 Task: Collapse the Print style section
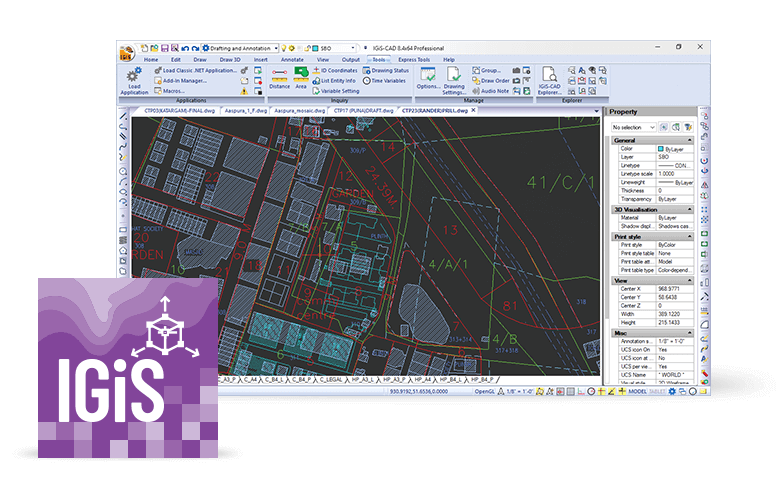tap(689, 236)
